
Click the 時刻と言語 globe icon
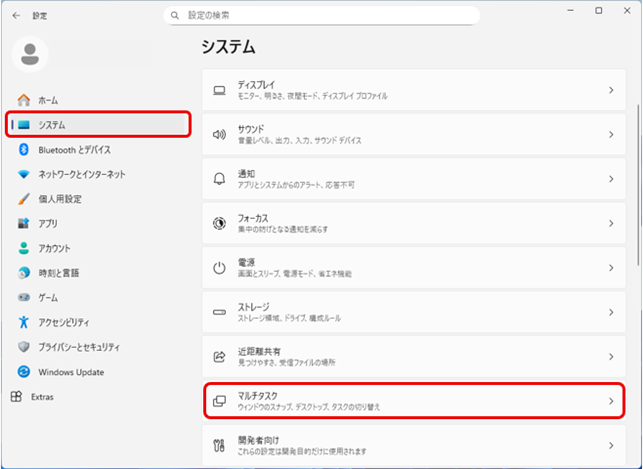(x=24, y=273)
